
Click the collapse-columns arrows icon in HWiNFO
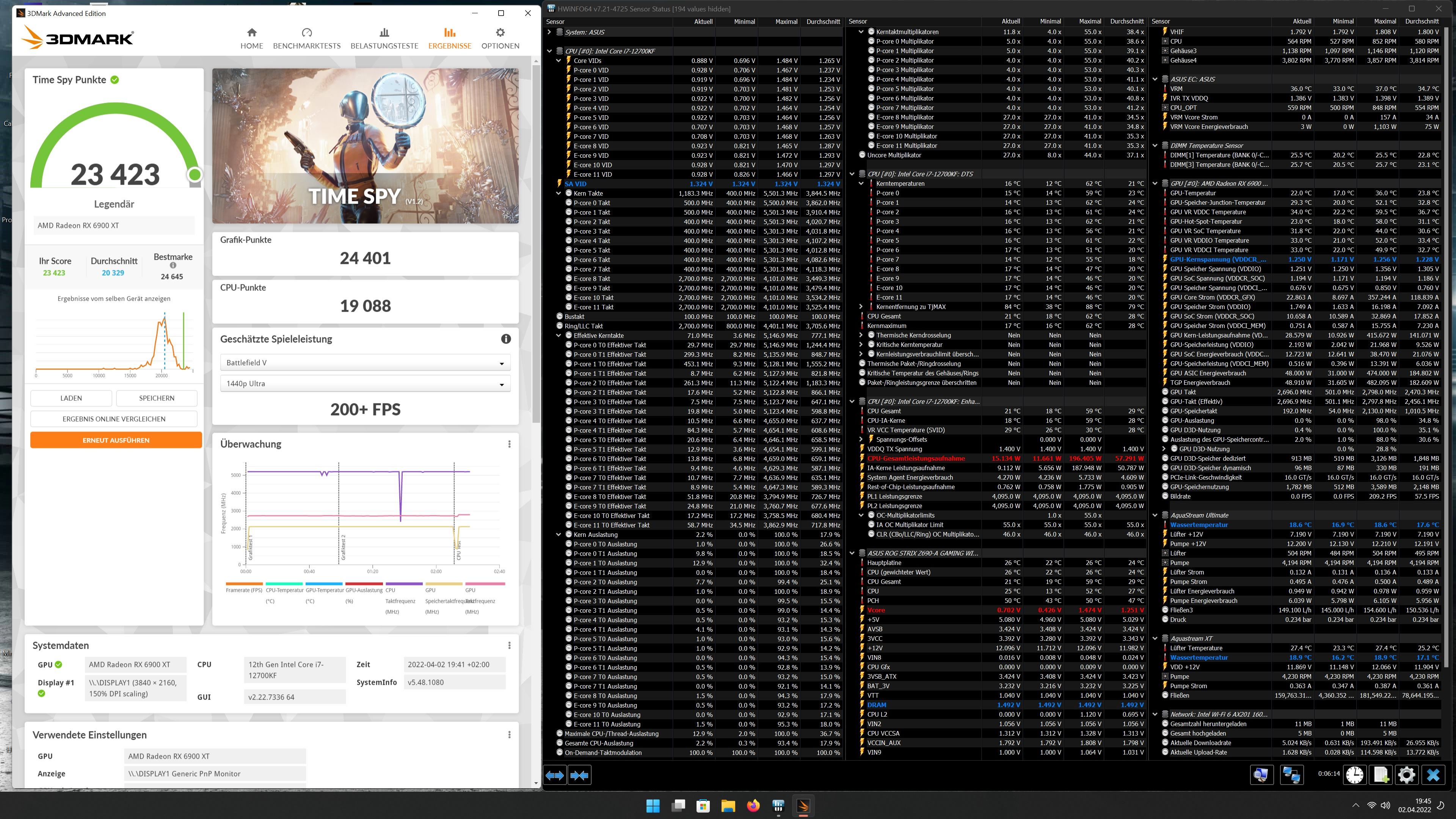point(579,775)
